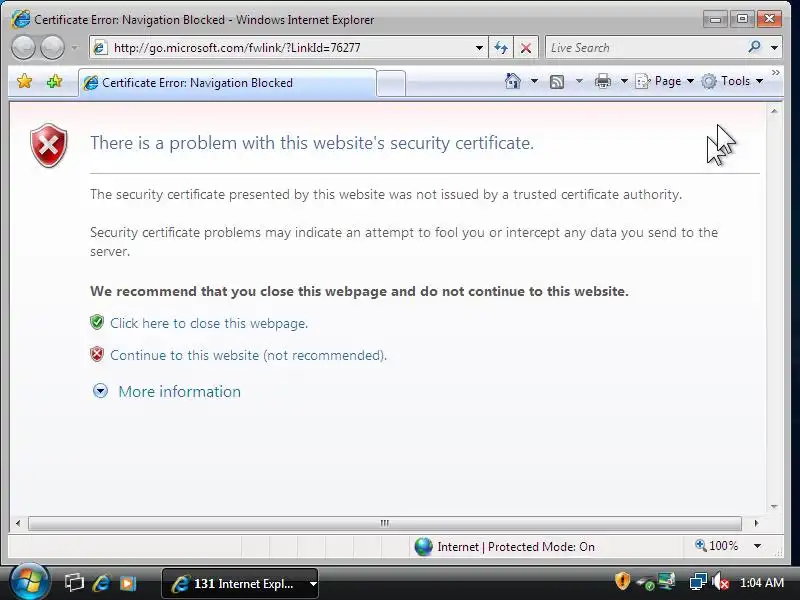The image size is (800, 600).
Task: Click Continue to this website (not recommended)
Action: coord(248,355)
